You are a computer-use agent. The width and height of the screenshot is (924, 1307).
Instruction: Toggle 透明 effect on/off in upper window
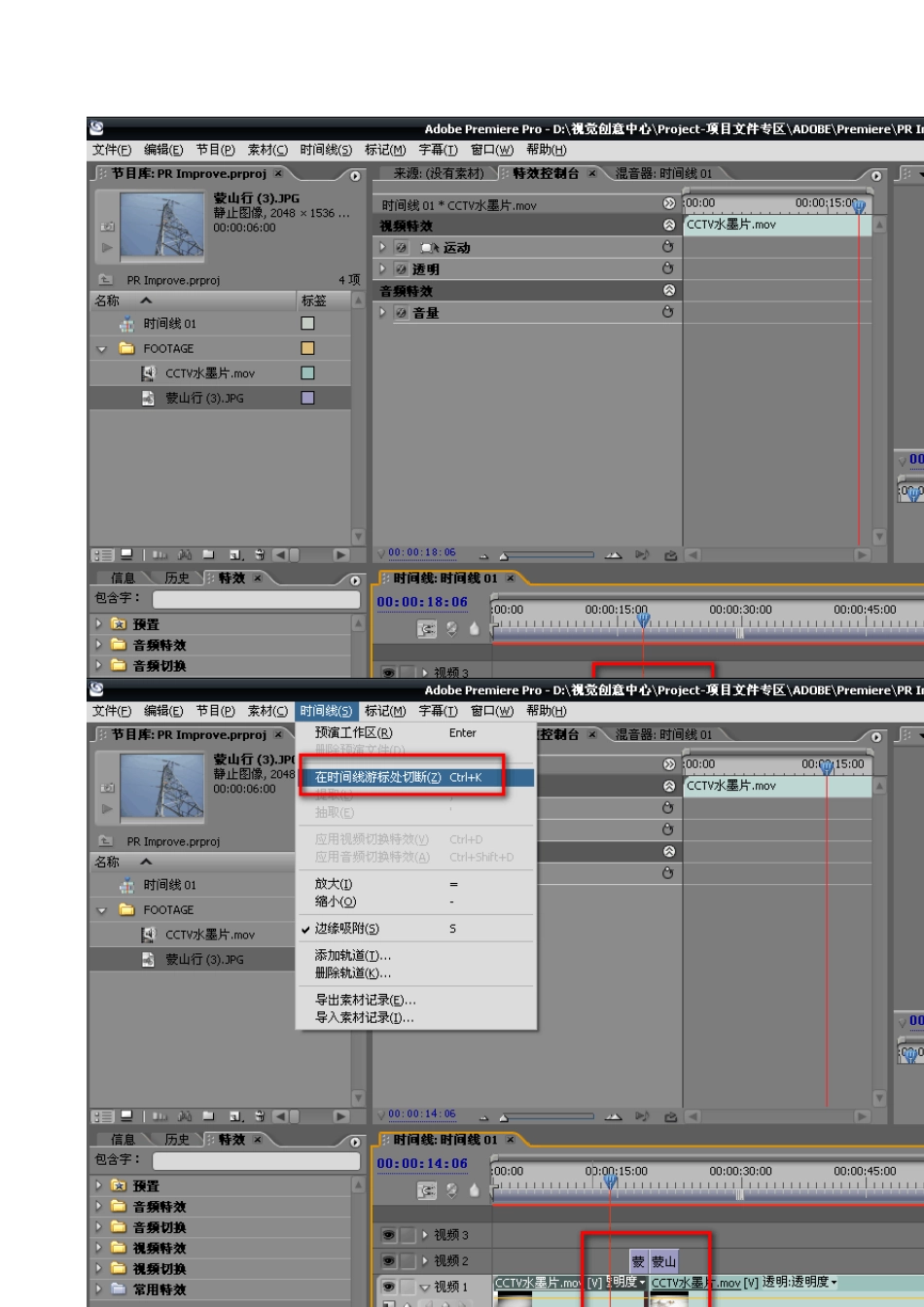402,269
